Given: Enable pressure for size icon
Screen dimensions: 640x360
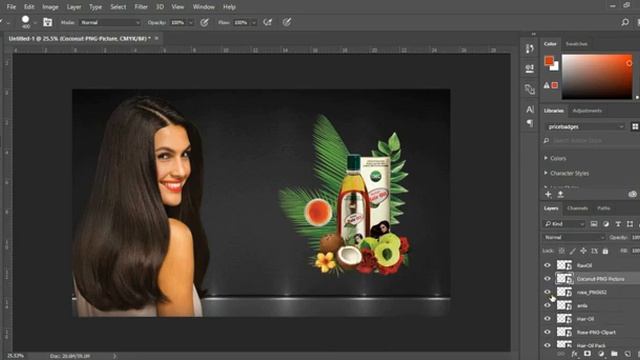Looking at the screenshot, I should [287, 22].
